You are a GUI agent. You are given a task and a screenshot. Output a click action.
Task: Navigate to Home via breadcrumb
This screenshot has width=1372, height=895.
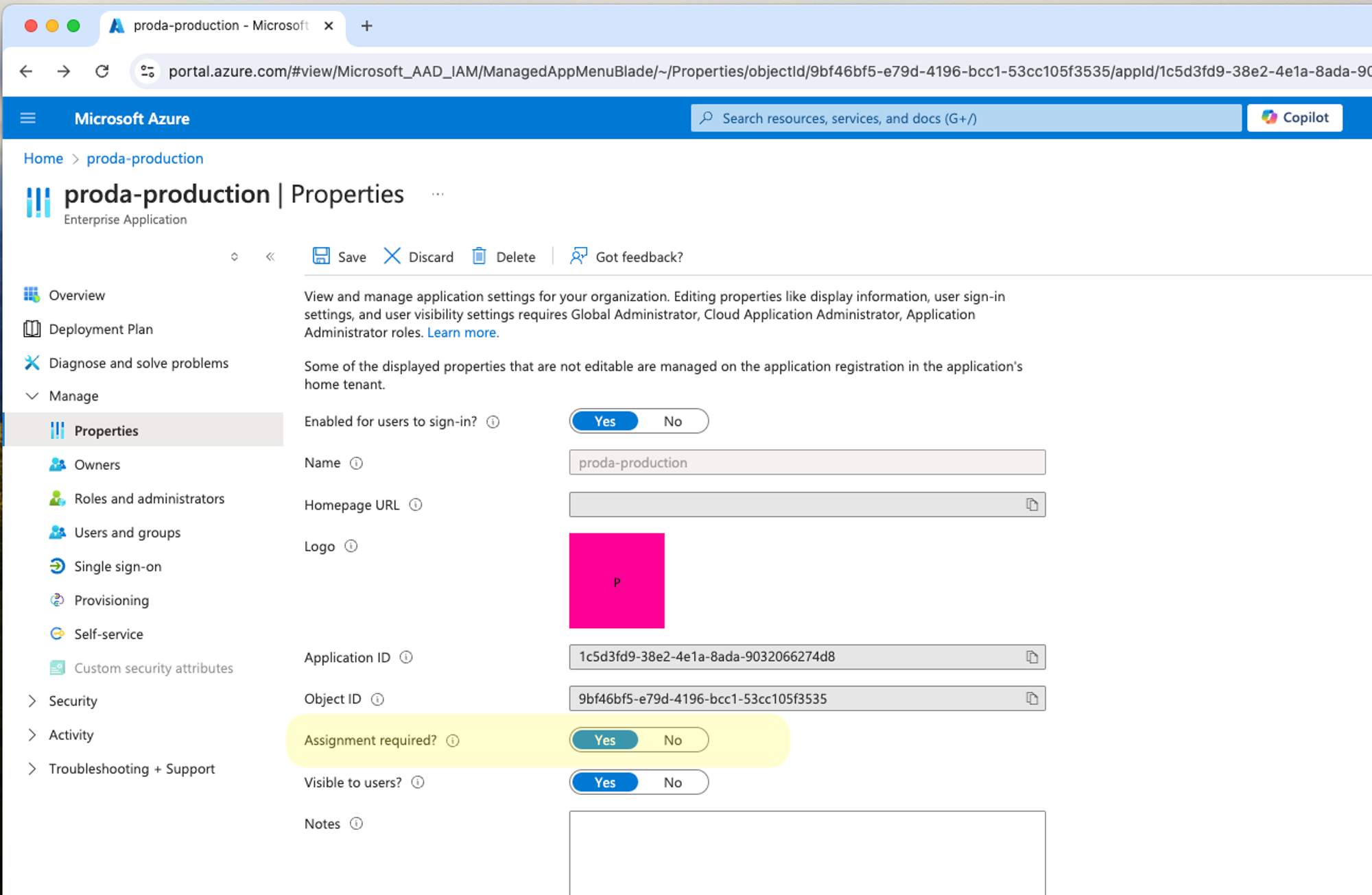(x=43, y=158)
